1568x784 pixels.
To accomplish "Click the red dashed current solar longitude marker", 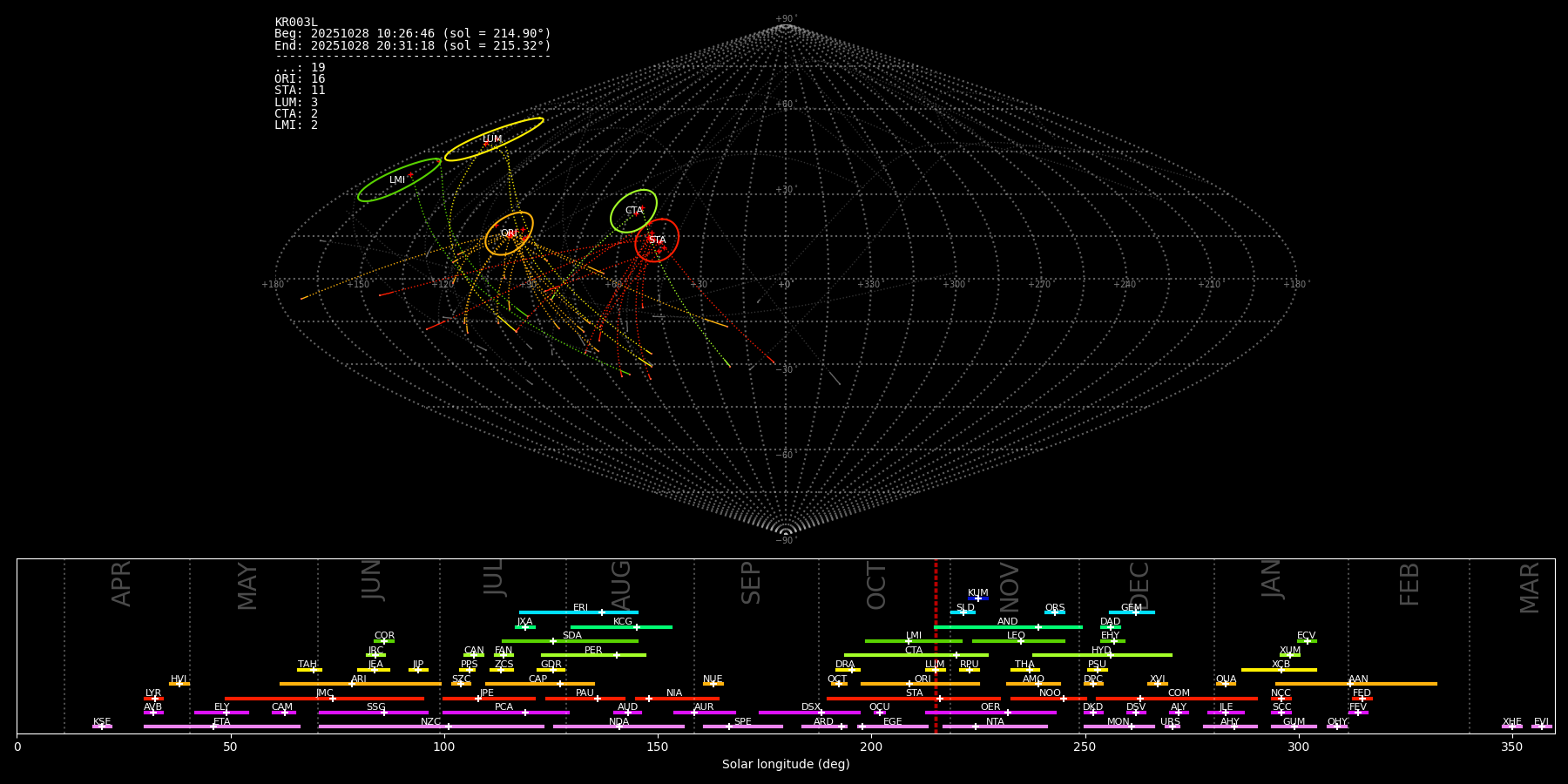I will pos(936,645).
